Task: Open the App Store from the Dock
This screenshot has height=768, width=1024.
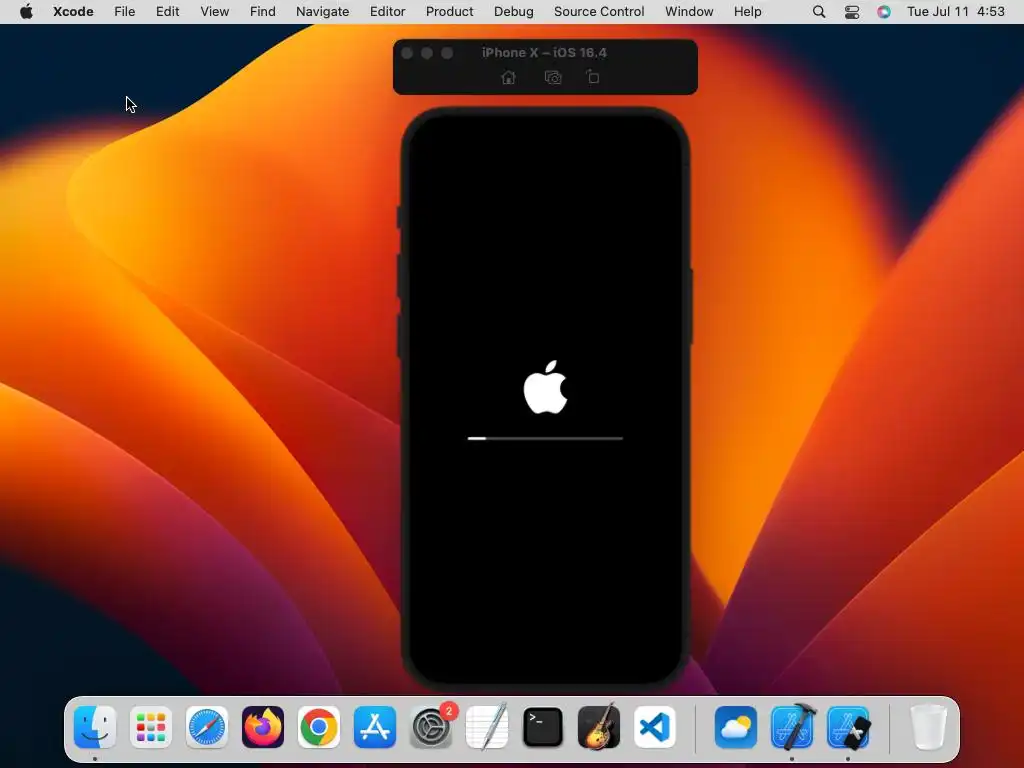Action: click(x=375, y=727)
